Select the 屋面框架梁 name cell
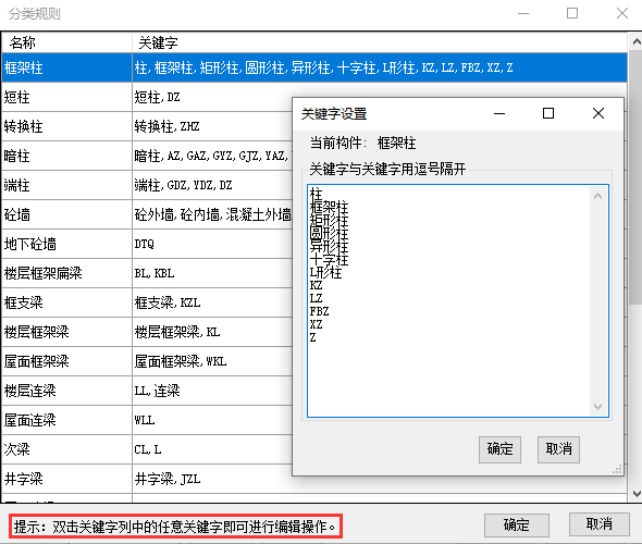Image resolution: width=642 pixels, height=544 pixels. [x=67, y=361]
